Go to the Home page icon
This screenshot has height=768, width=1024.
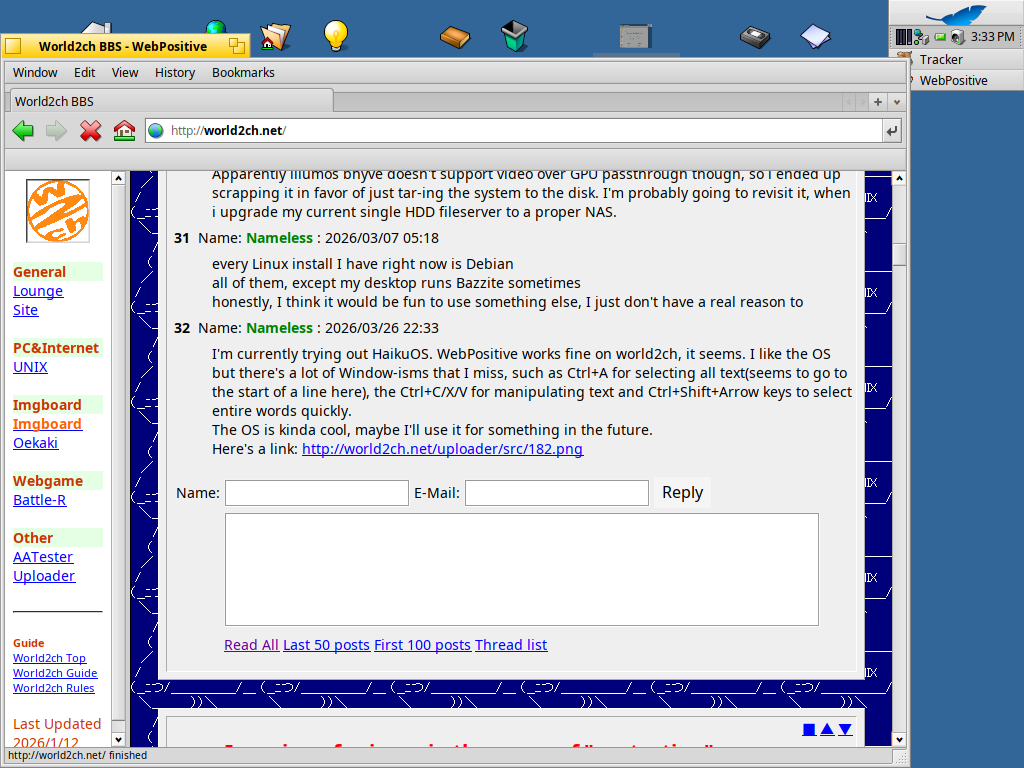coord(124,130)
